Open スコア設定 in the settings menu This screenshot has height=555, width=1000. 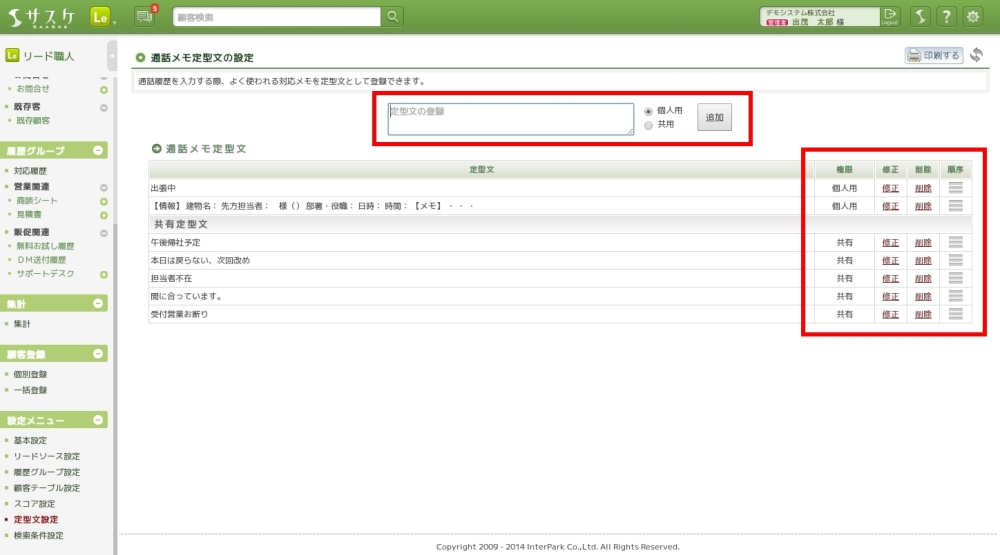[36, 504]
